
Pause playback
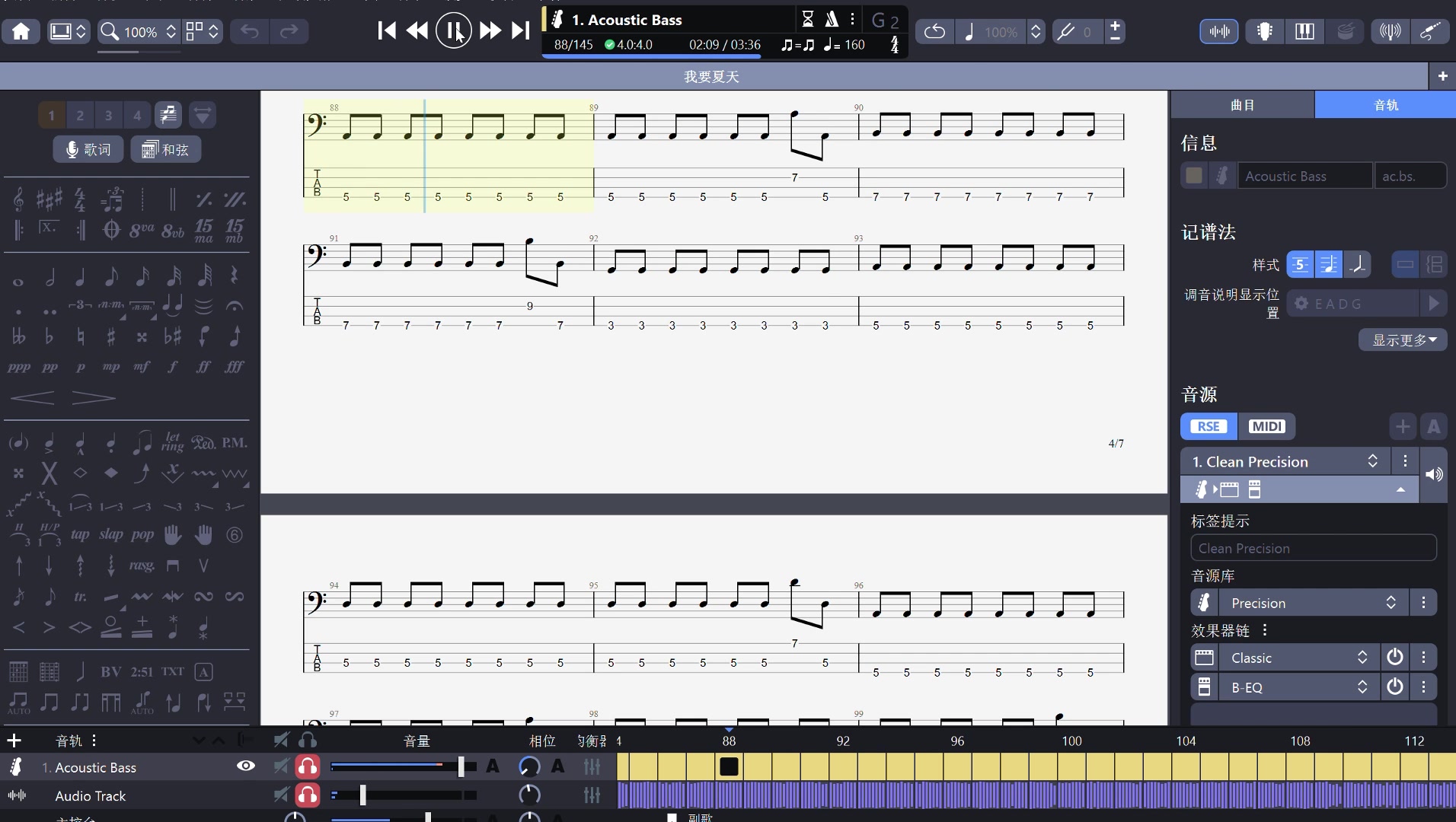(453, 30)
